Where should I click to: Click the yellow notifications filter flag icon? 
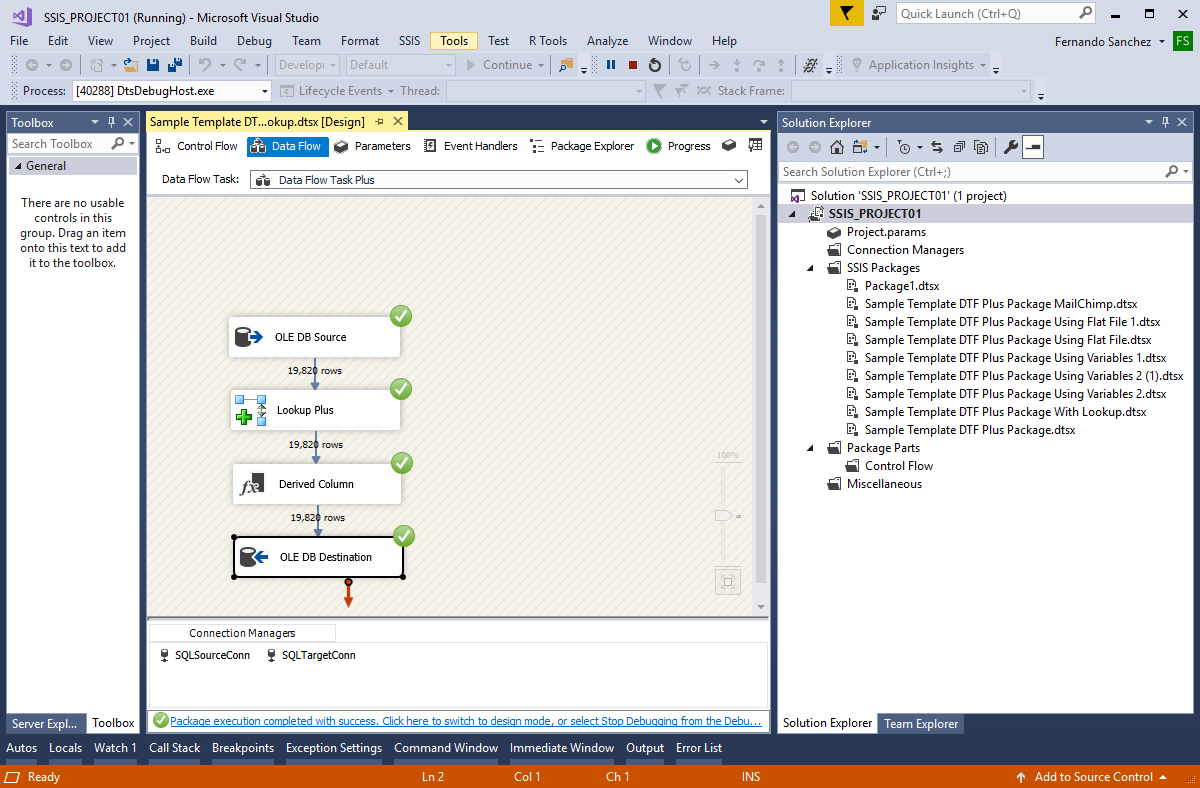847,13
